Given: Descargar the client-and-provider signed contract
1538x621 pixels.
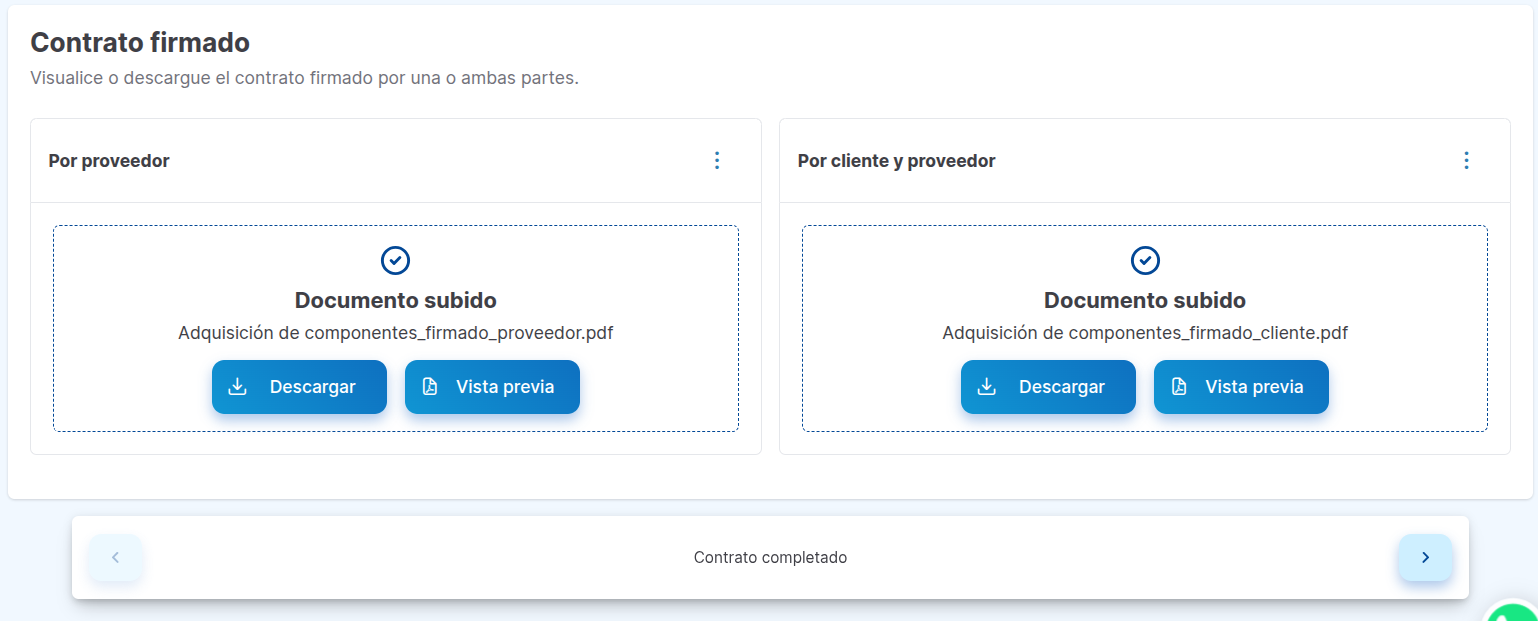Looking at the screenshot, I should pyautogui.click(x=1048, y=386).
